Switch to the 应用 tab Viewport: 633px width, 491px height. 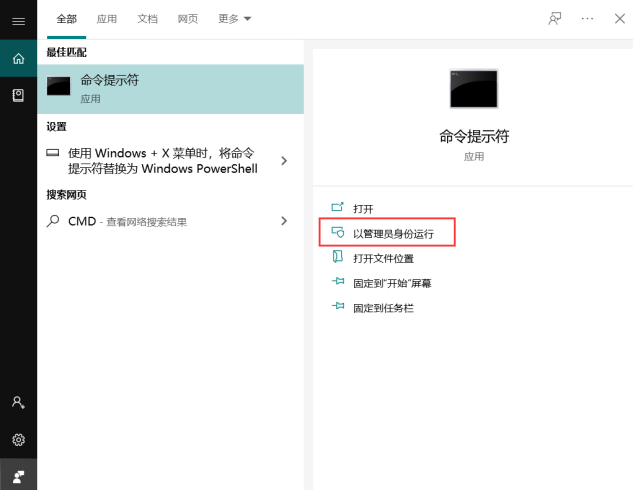pyautogui.click(x=107, y=19)
